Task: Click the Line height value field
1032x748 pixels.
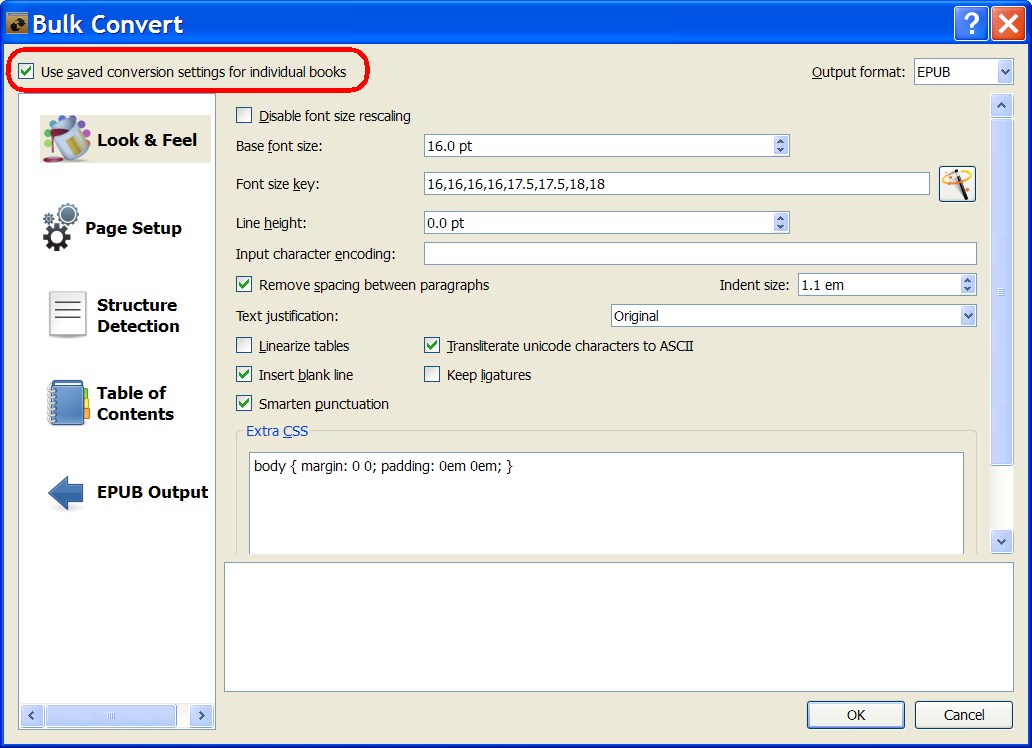Action: coord(599,223)
